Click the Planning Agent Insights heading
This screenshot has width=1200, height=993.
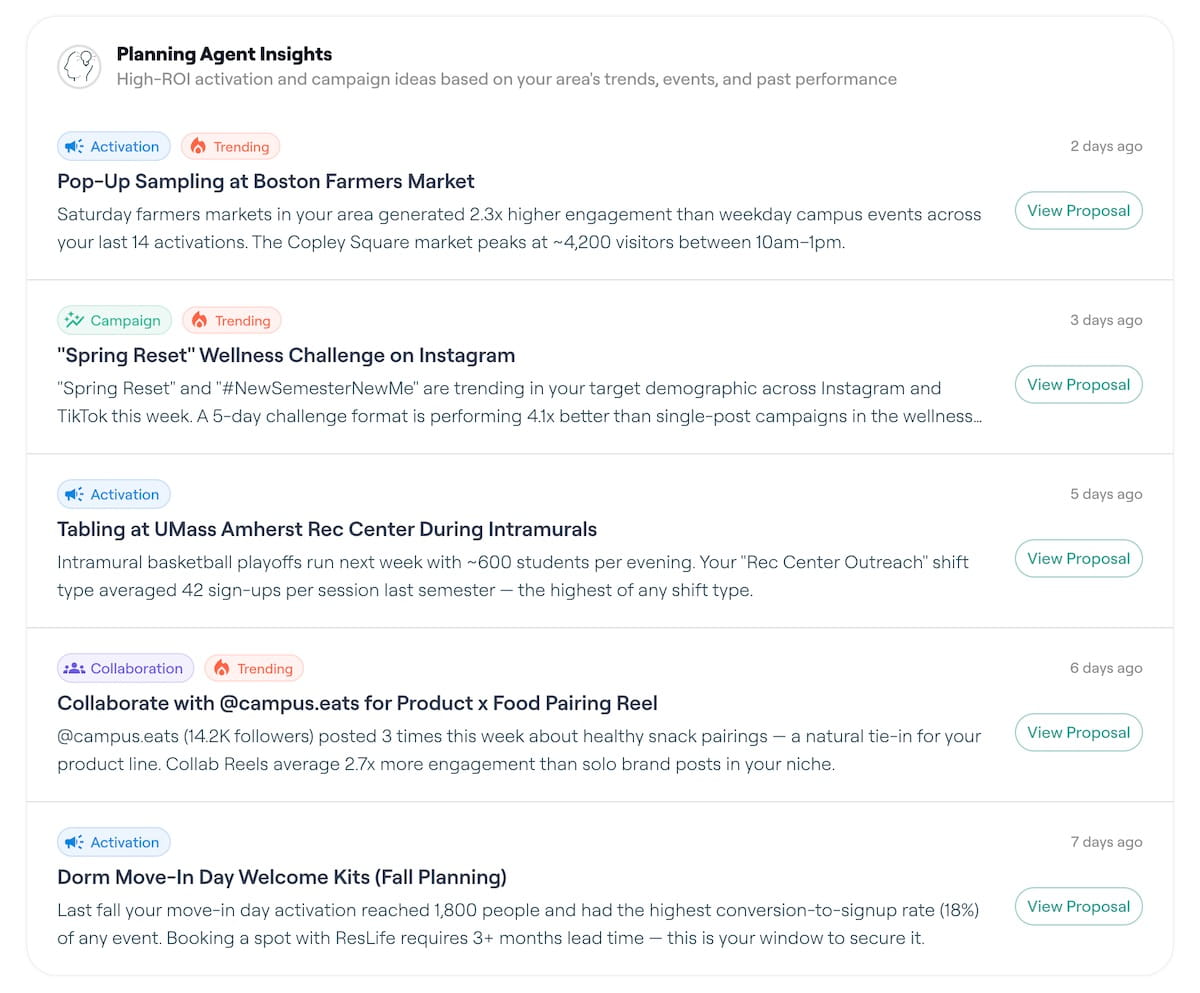coord(224,55)
